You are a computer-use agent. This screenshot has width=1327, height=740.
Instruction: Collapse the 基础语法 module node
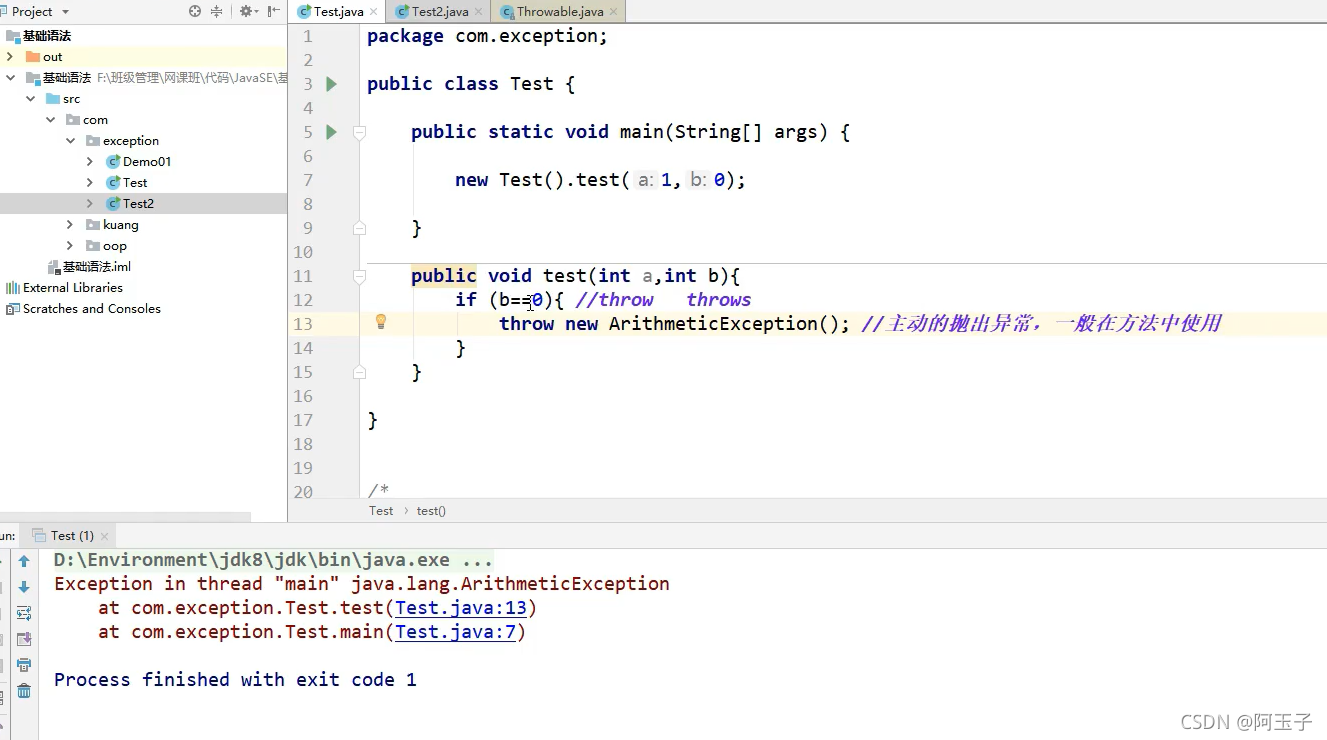(10, 78)
